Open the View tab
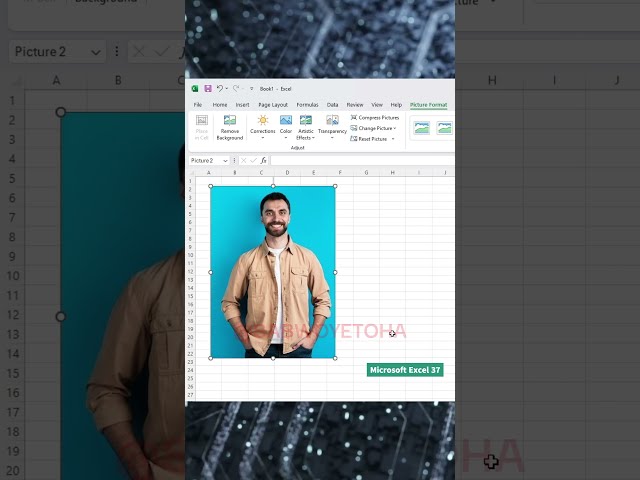This screenshot has width=640, height=480. (377, 105)
